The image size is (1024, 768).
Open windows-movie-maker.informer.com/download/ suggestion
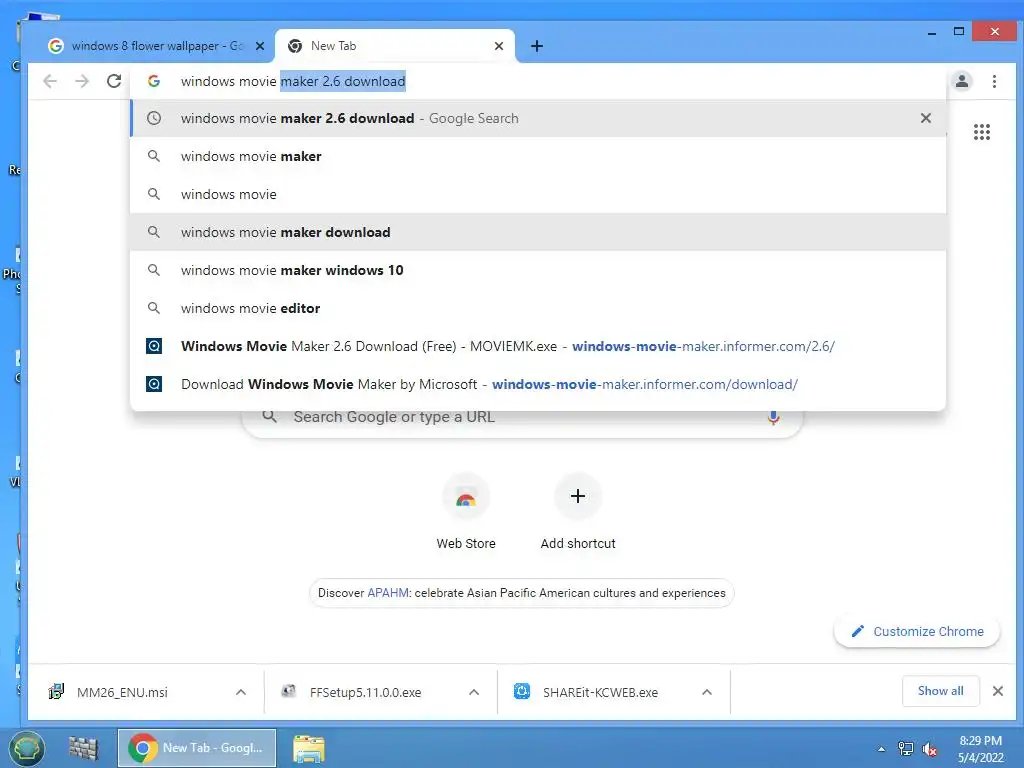[x=538, y=384]
